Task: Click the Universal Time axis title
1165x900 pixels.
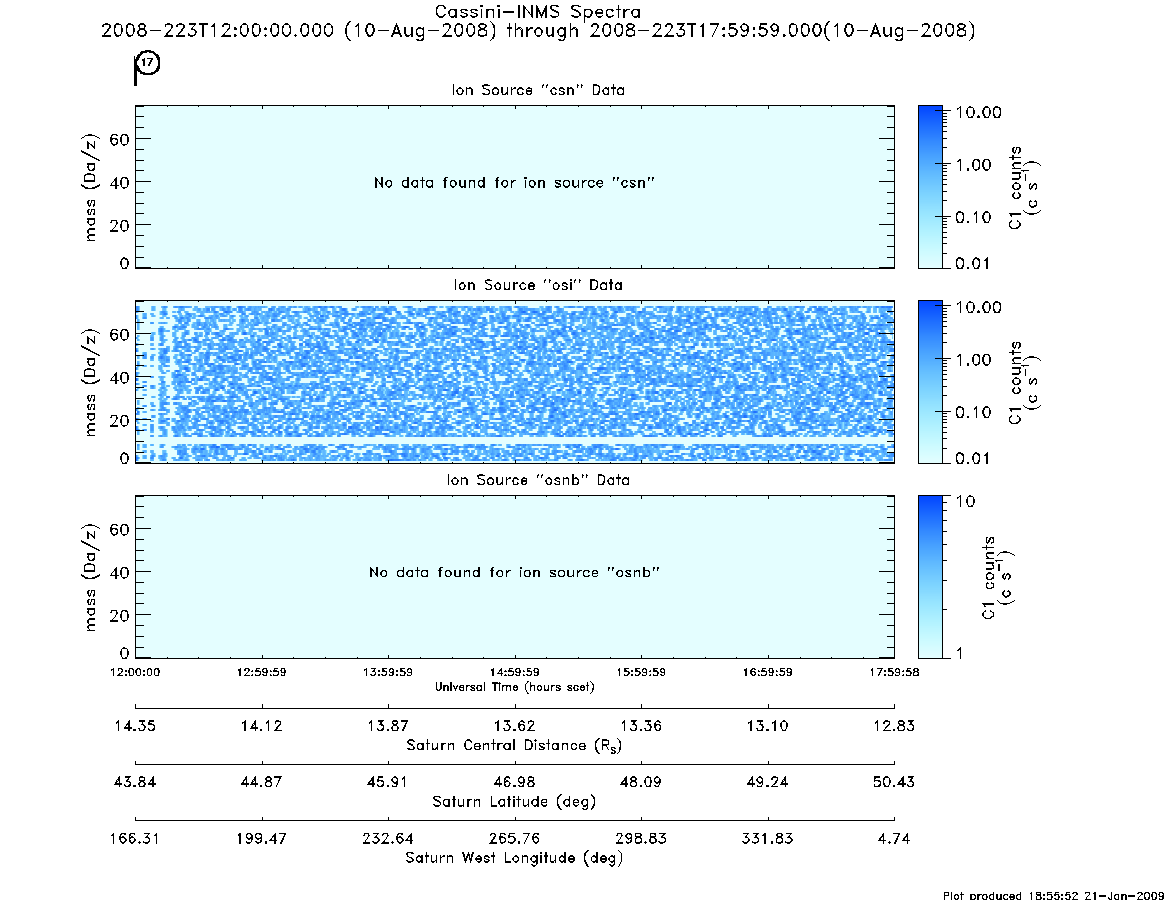Action: [515, 687]
